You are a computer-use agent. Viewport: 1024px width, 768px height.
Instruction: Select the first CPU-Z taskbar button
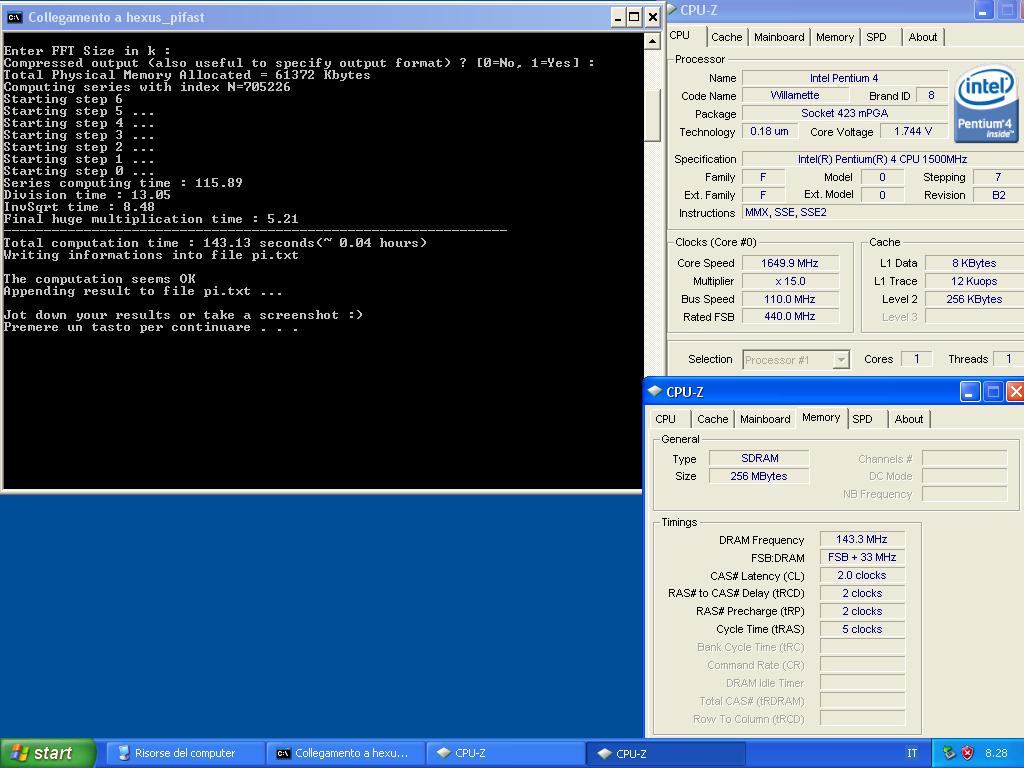(x=505, y=753)
